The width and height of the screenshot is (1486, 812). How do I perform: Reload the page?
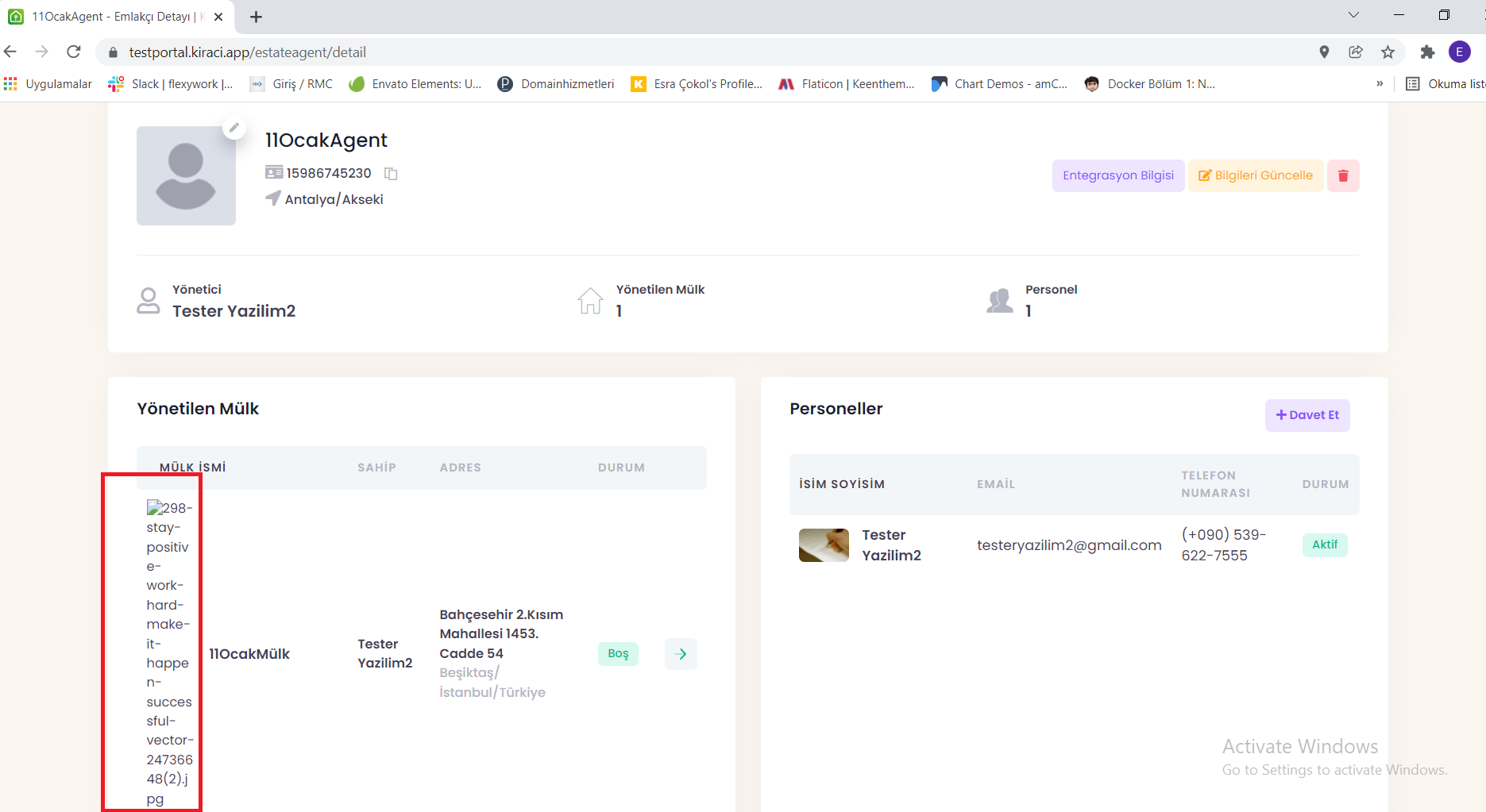[x=74, y=52]
